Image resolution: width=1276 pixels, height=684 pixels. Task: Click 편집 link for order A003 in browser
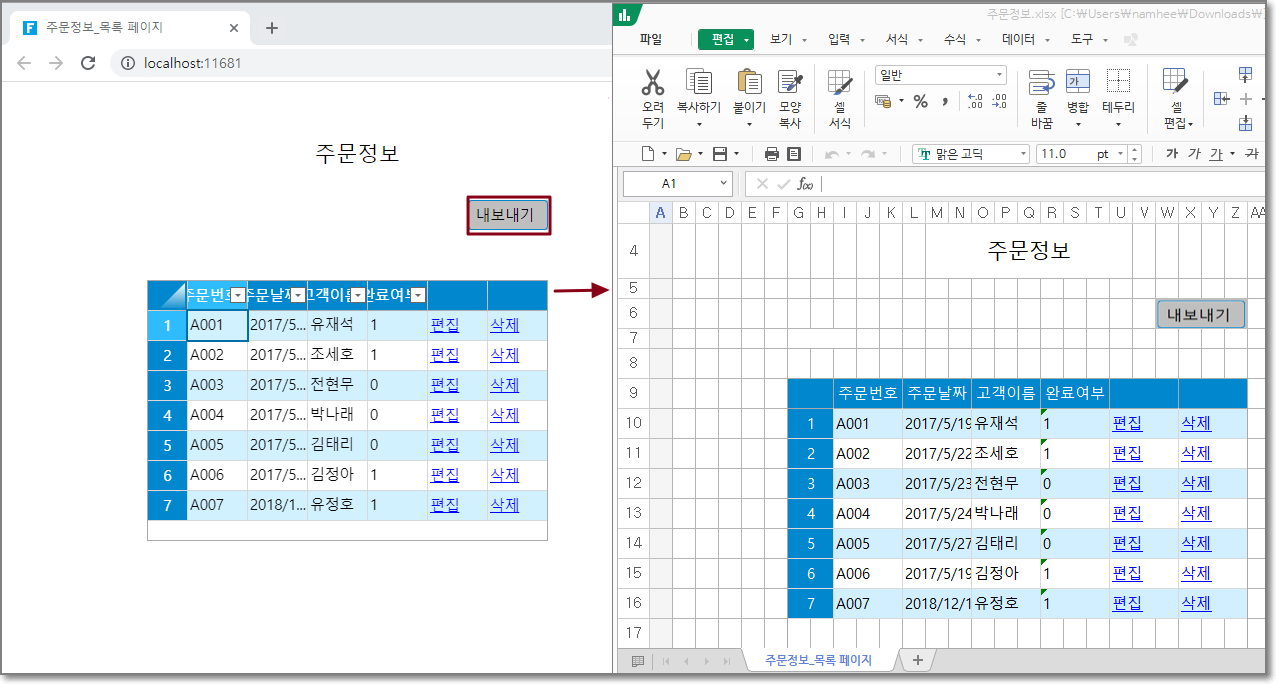(444, 385)
